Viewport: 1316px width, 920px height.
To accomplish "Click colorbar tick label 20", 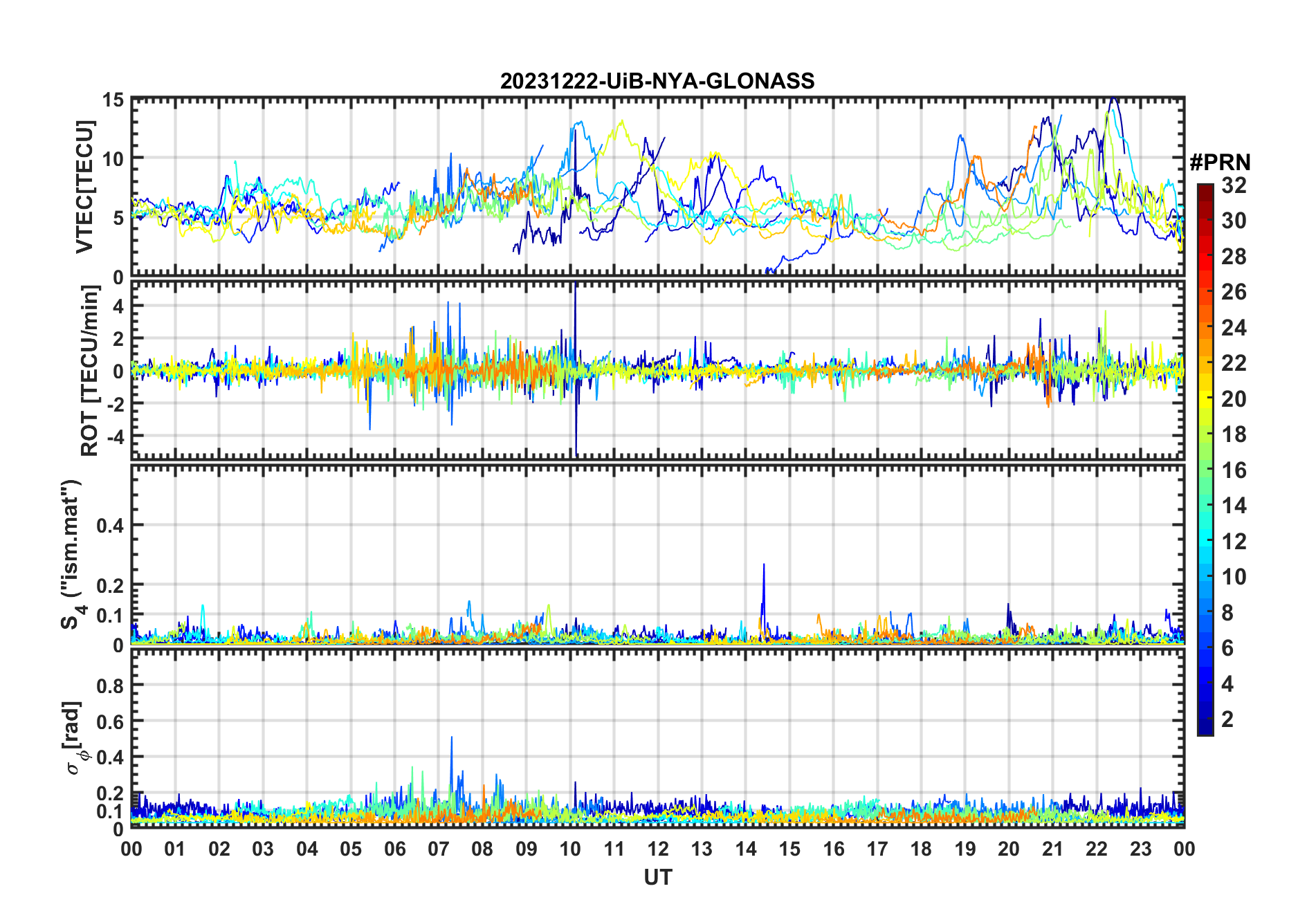I will [x=1234, y=398].
